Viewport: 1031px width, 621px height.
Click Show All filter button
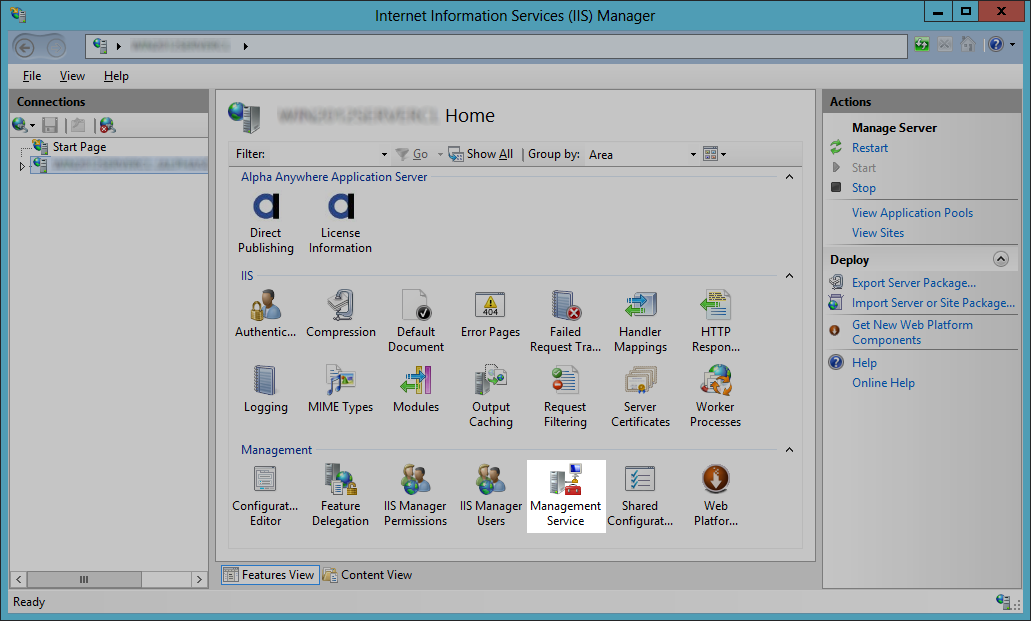click(x=481, y=154)
